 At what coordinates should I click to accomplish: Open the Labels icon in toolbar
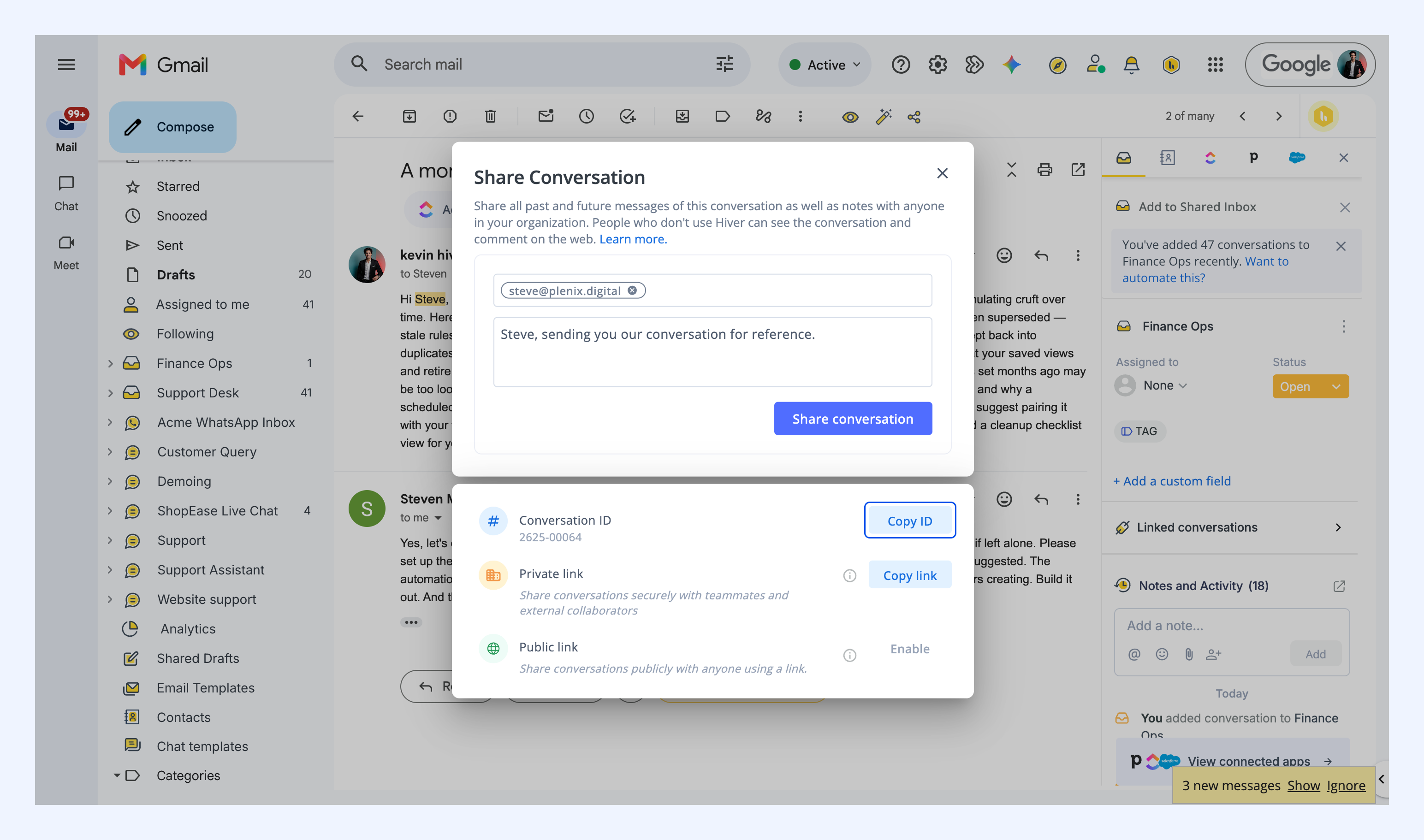(723, 117)
